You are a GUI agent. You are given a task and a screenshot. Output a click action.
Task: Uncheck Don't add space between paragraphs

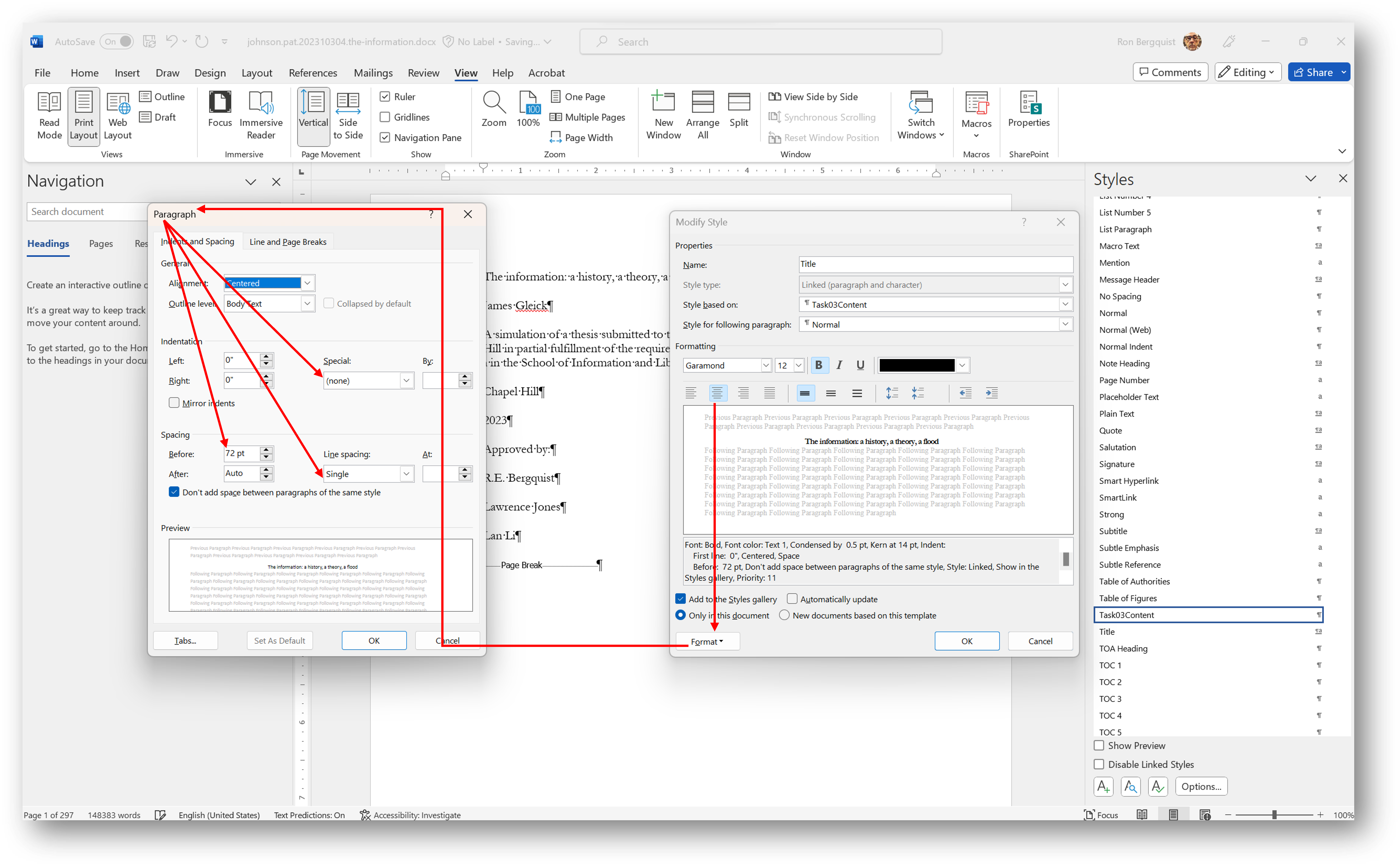173,491
